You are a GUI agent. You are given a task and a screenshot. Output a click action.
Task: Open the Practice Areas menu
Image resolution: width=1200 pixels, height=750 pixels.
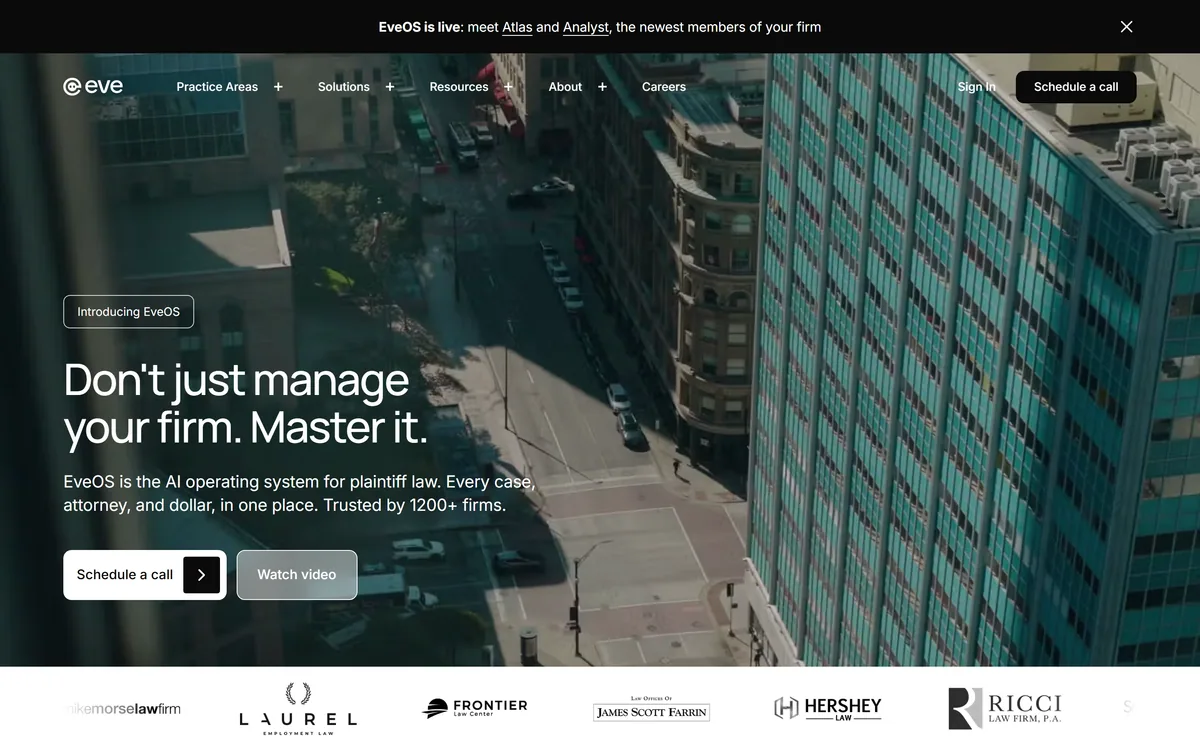click(217, 87)
